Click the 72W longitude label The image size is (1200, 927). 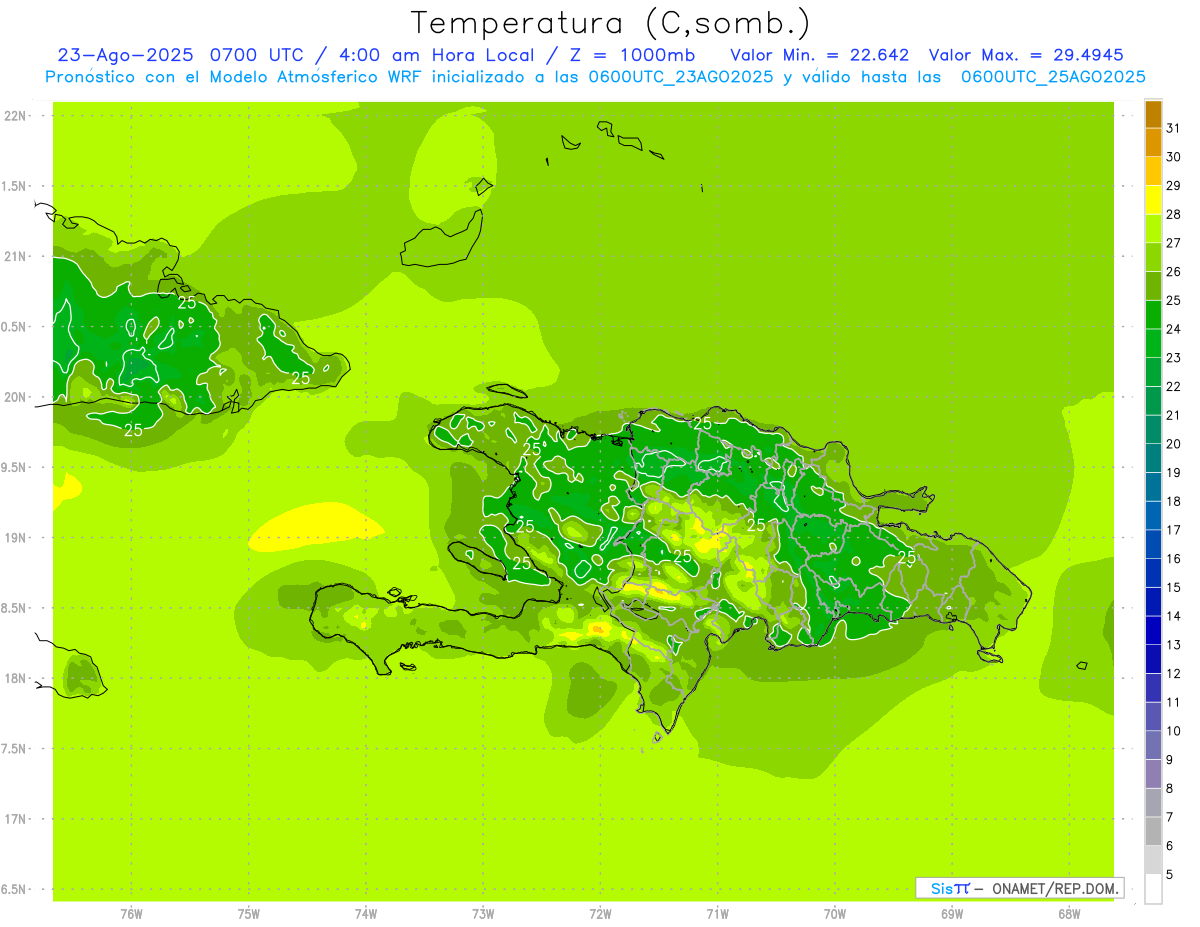coord(600,913)
